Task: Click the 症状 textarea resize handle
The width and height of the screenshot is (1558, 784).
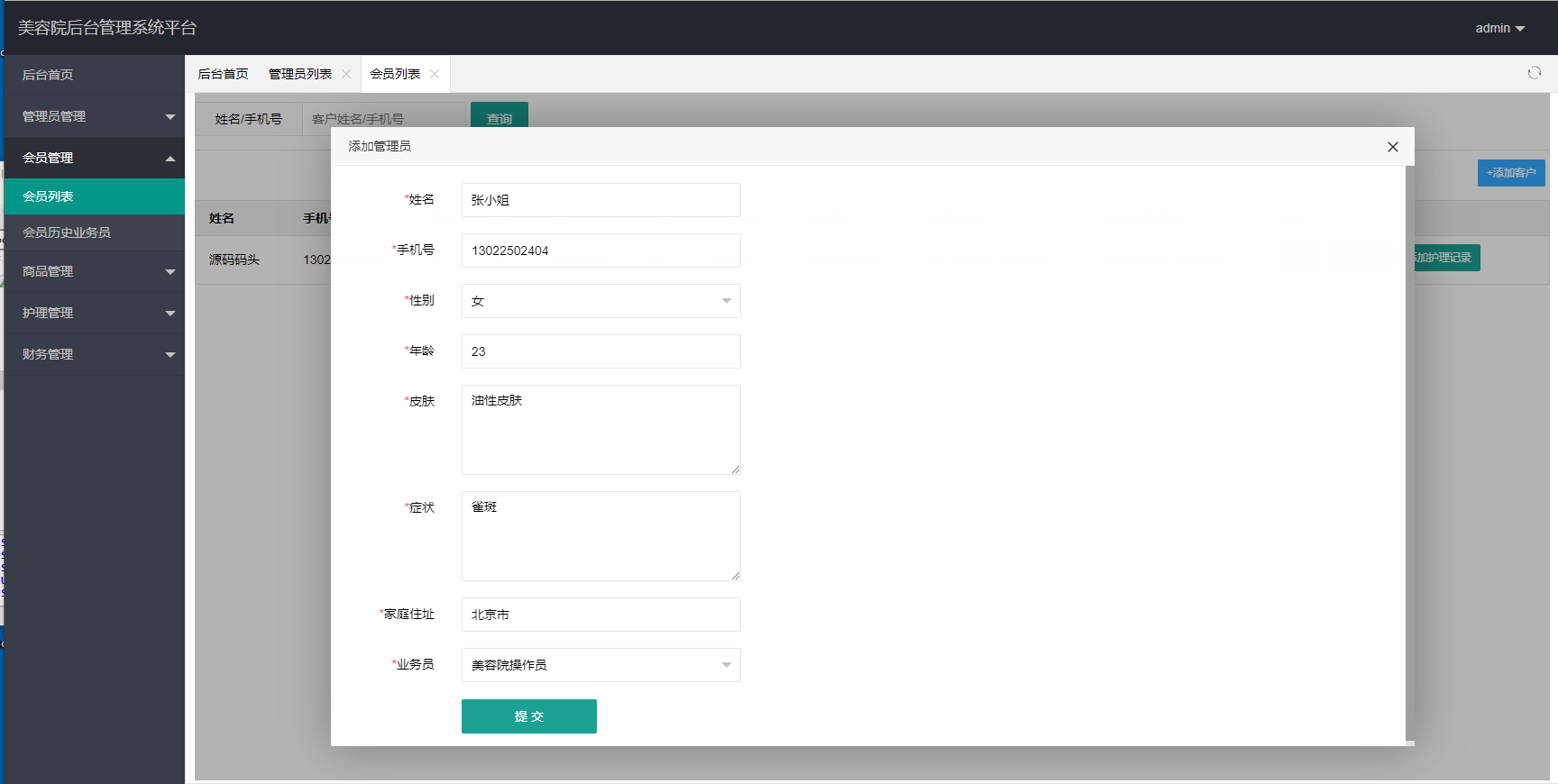Action: click(x=736, y=576)
